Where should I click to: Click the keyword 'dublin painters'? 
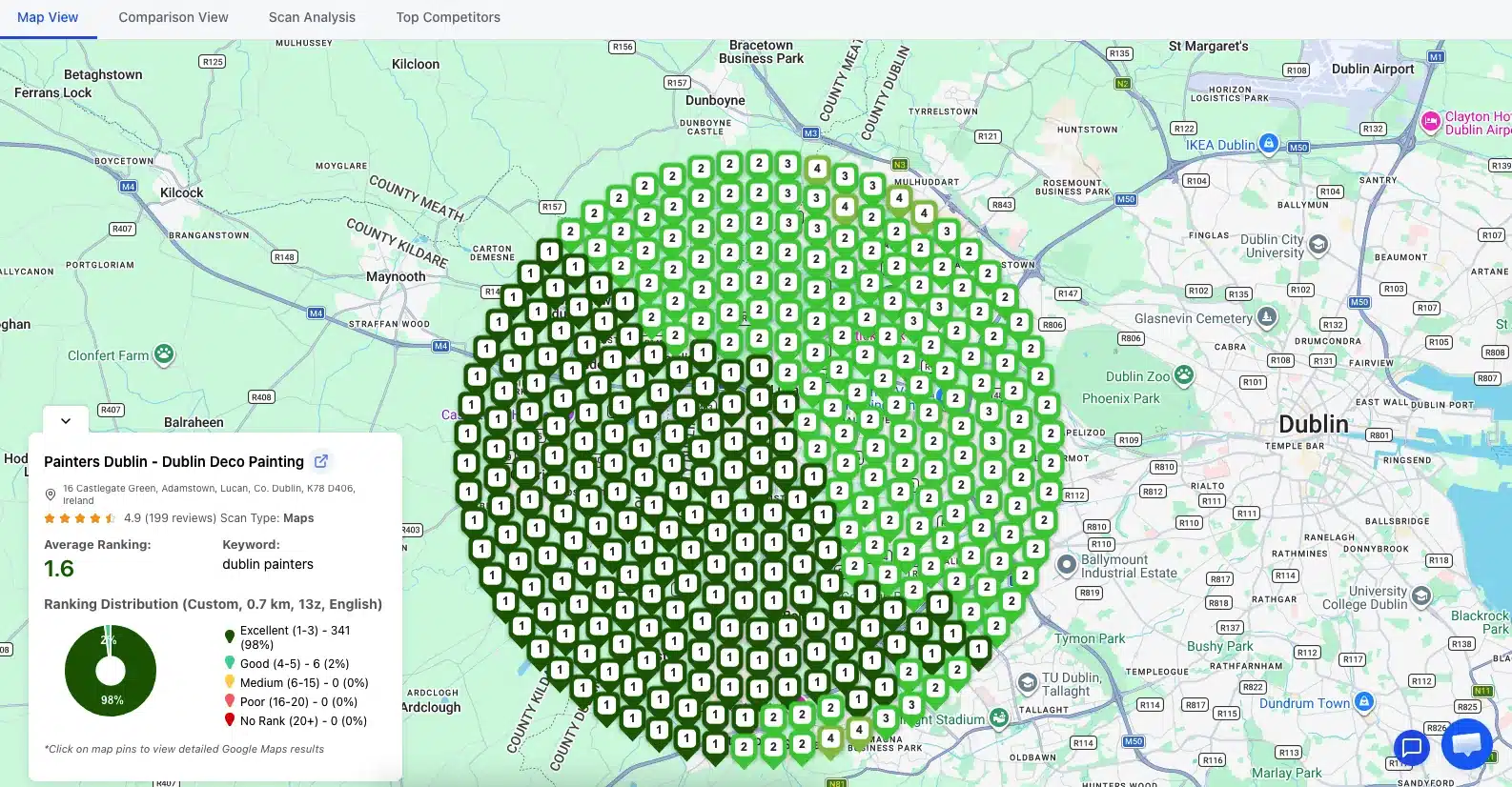point(268,564)
